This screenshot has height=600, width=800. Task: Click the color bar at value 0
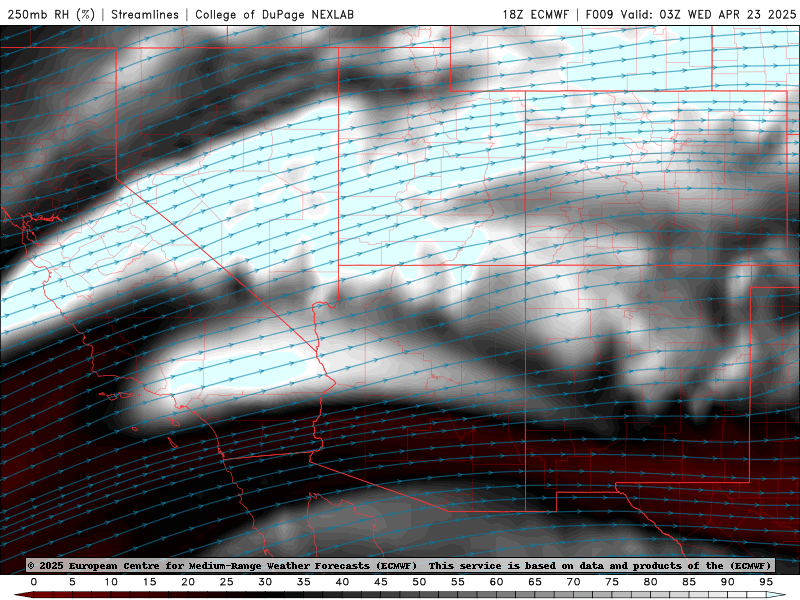coord(34,595)
